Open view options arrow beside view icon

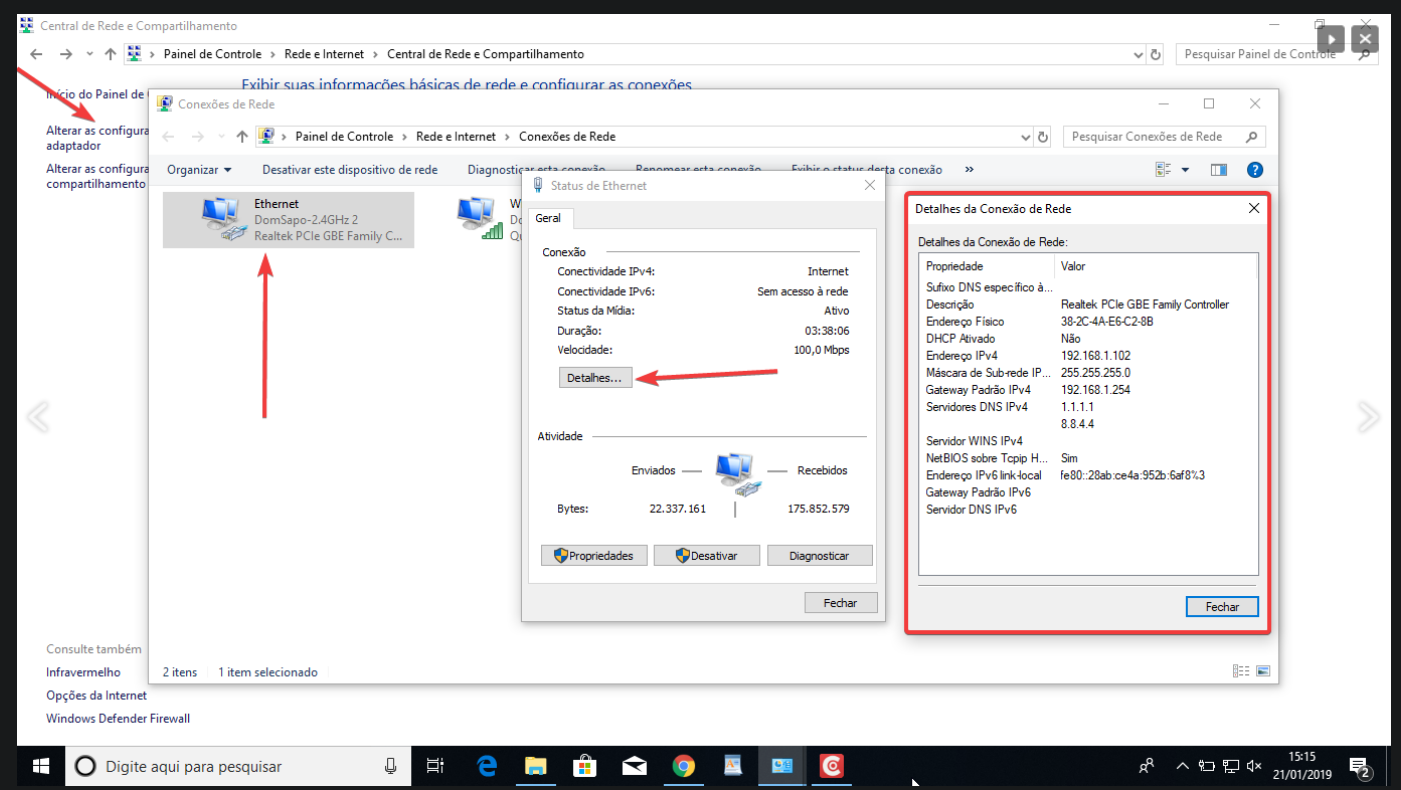pos(1185,170)
